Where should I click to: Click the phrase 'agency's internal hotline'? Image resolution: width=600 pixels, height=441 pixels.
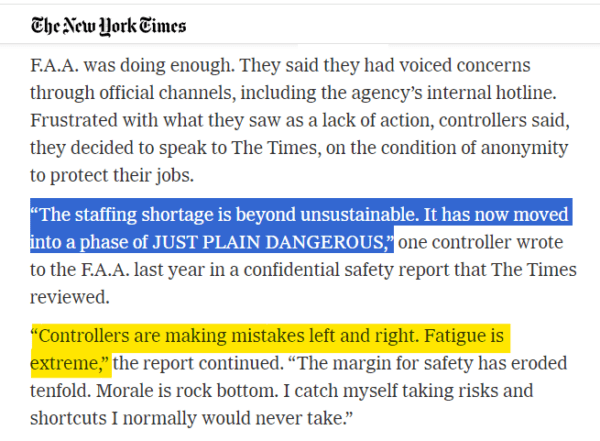453,93
